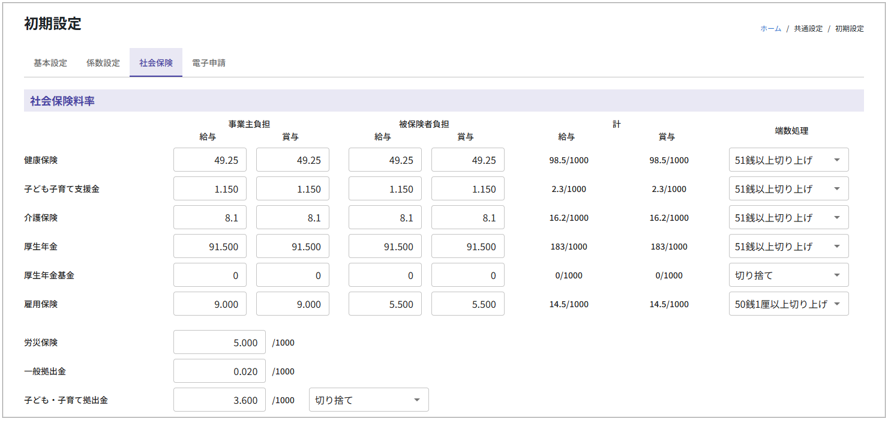The width and height of the screenshot is (889, 421).
Task: Open 子ども・子育て拠出金 切り捨て dropdown
Action: (368, 400)
